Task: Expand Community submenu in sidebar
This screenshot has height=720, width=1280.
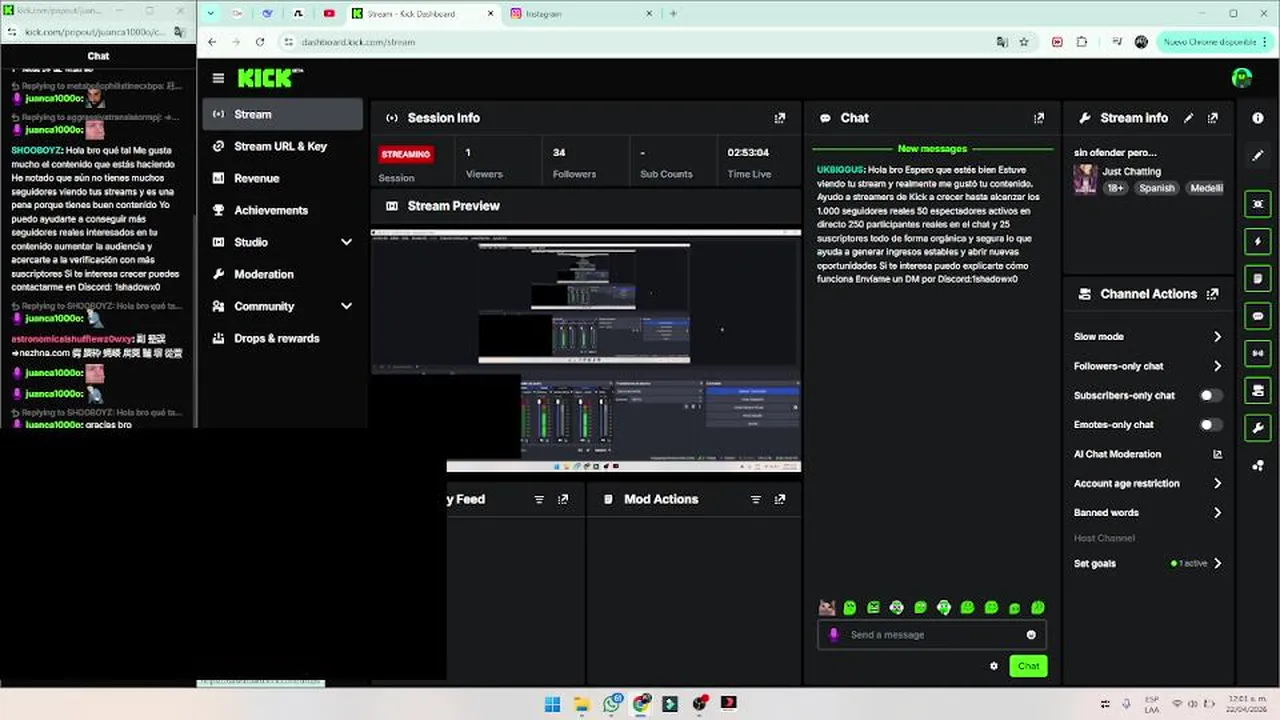Action: pos(346,306)
